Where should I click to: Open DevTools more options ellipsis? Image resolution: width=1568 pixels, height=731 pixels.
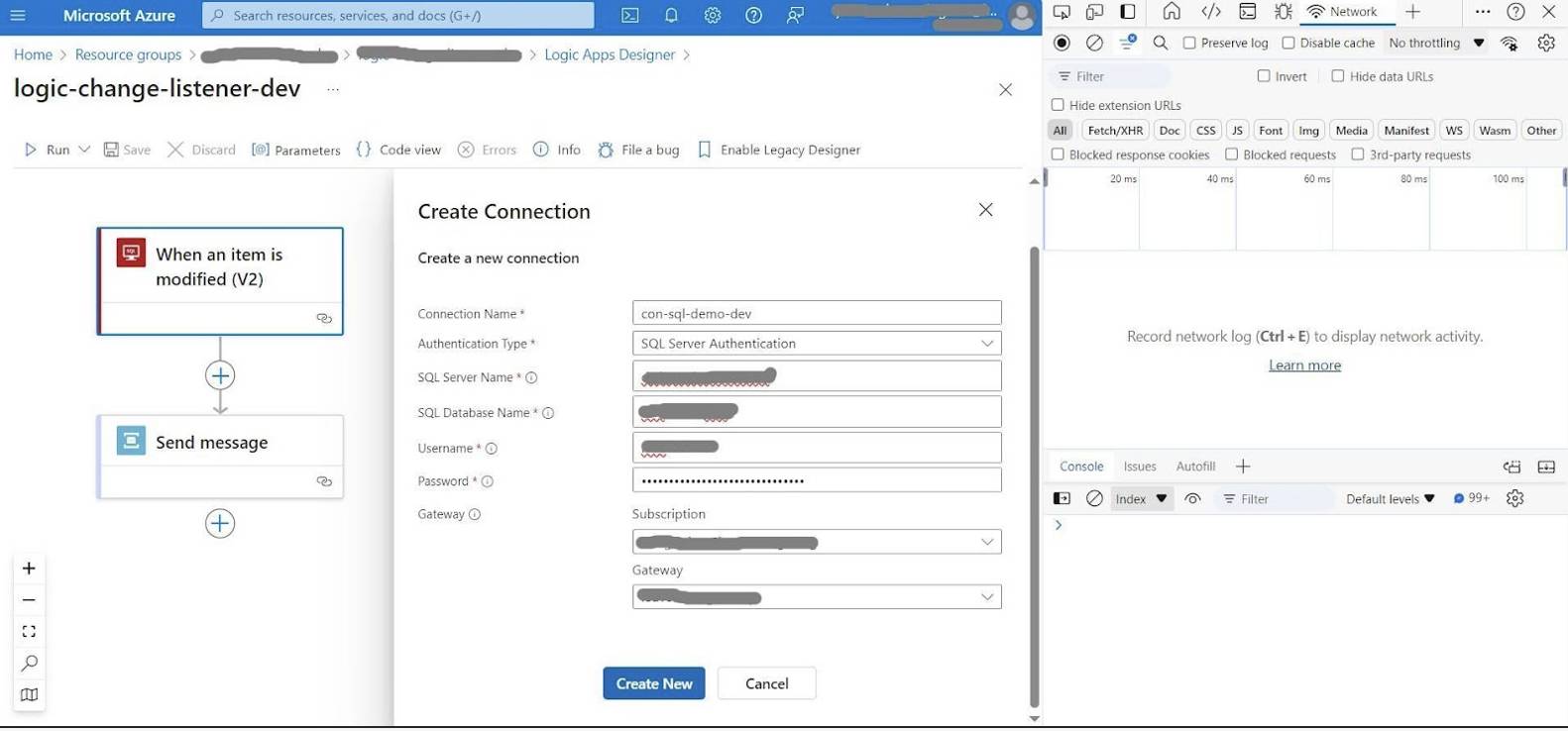(1482, 12)
